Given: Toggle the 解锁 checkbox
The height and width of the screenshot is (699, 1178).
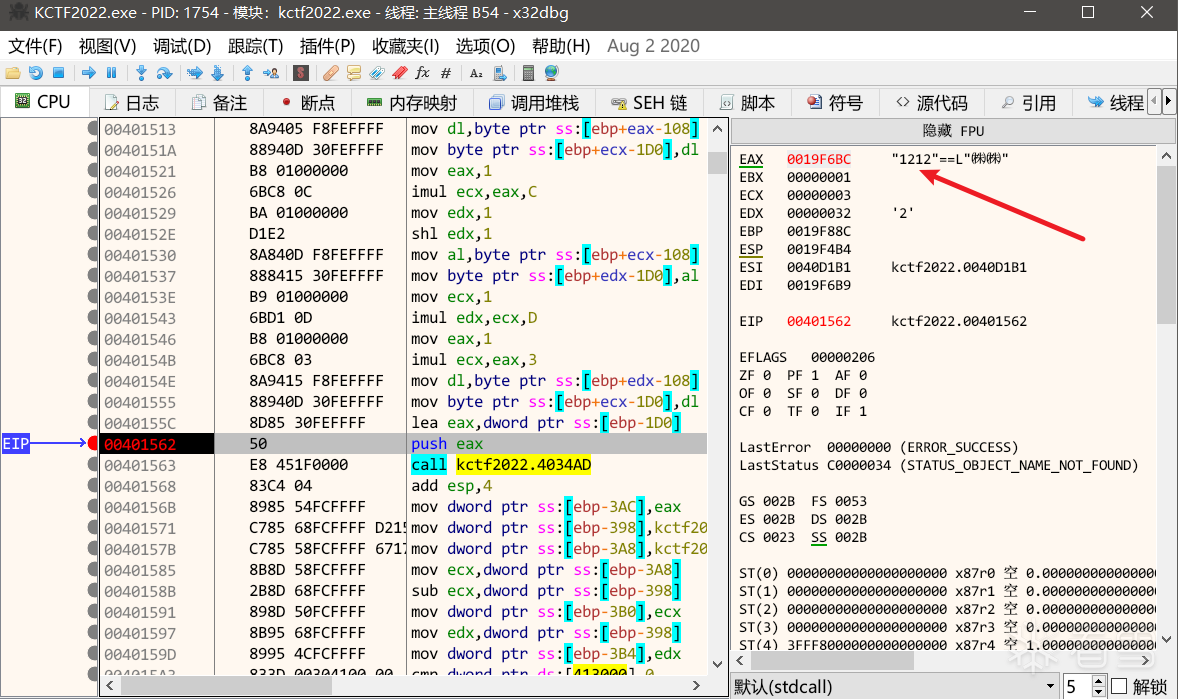Looking at the screenshot, I should pyautogui.click(x=1119, y=686).
